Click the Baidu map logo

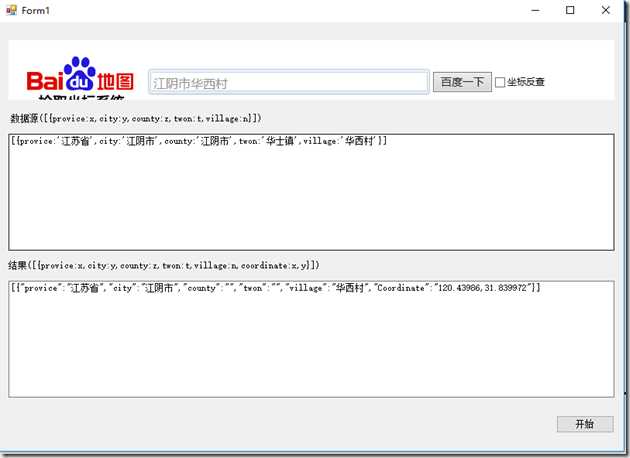point(80,76)
